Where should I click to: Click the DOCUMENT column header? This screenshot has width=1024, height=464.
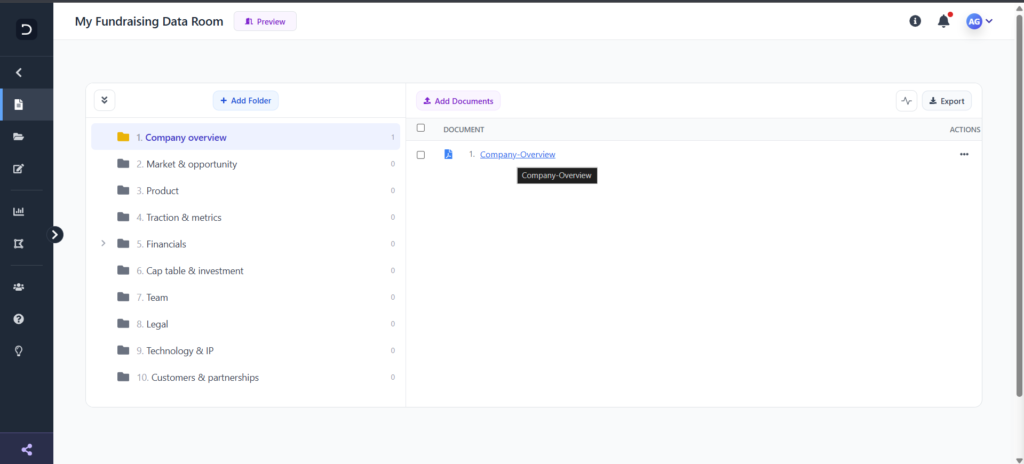pyautogui.click(x=464, y=129)
